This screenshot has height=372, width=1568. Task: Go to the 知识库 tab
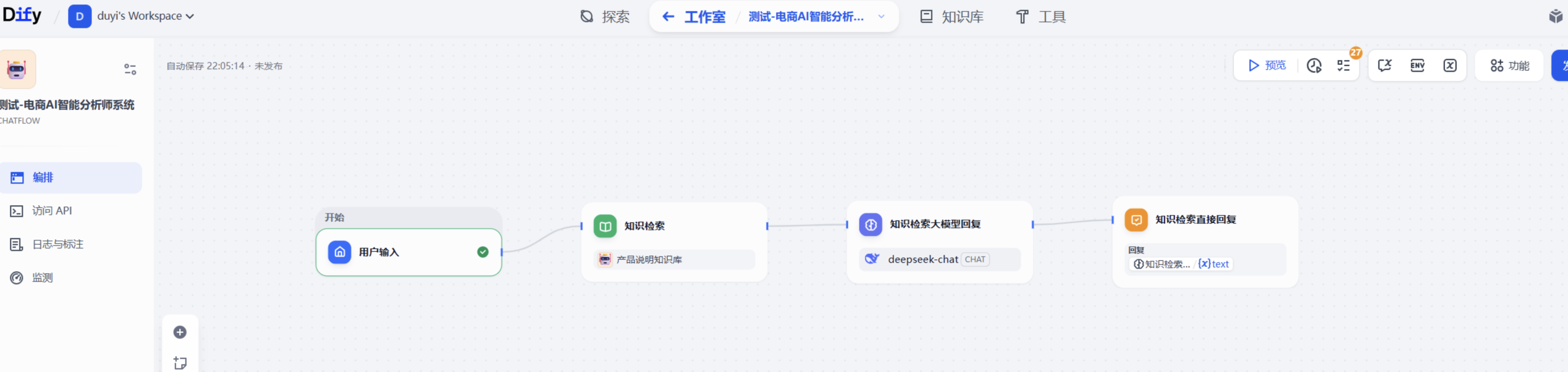click(x=951, y=17)
